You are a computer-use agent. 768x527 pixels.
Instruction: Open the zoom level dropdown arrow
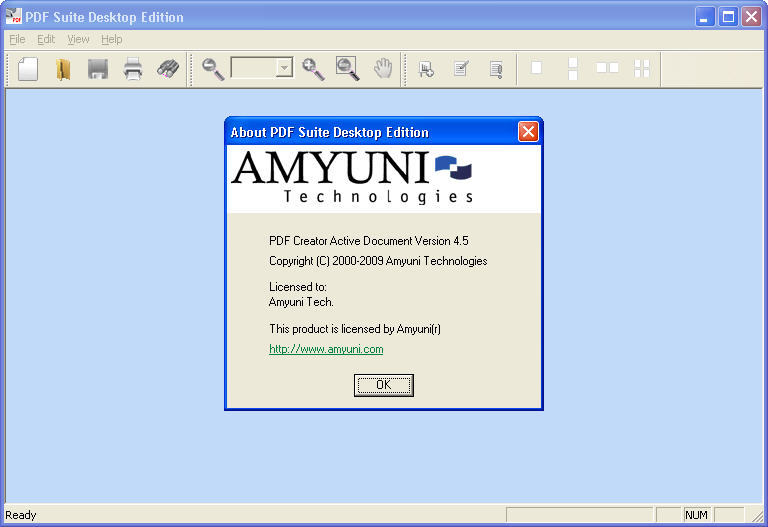285,68
